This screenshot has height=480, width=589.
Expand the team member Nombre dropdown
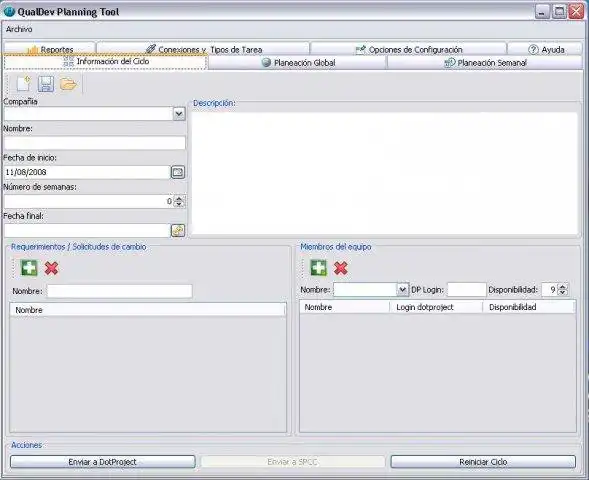pos(402,290)
